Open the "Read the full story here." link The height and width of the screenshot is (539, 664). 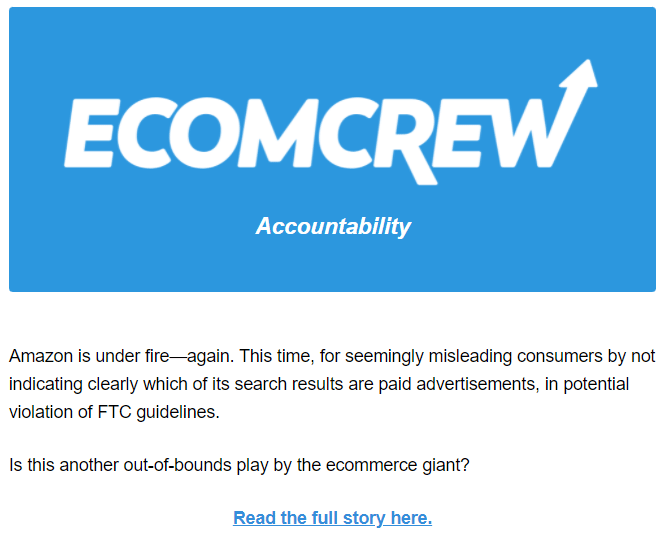pos(332,518)
